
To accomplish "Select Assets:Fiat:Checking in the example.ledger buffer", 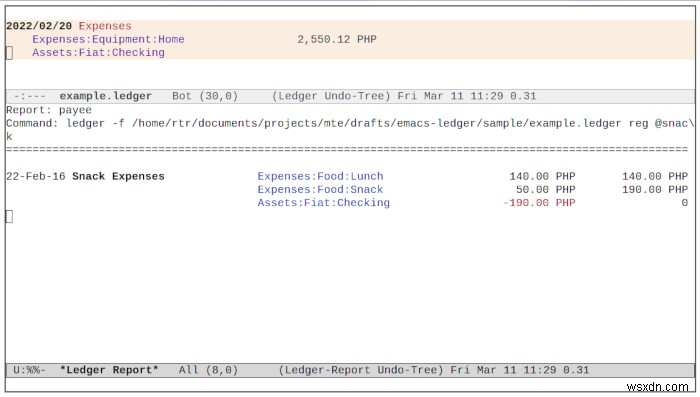I will coord(98,53).
